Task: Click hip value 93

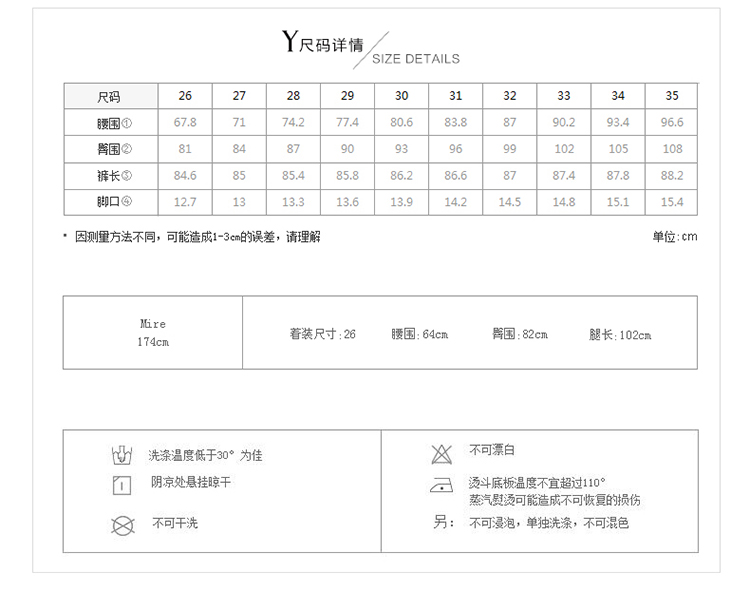Action: point(401,149)
